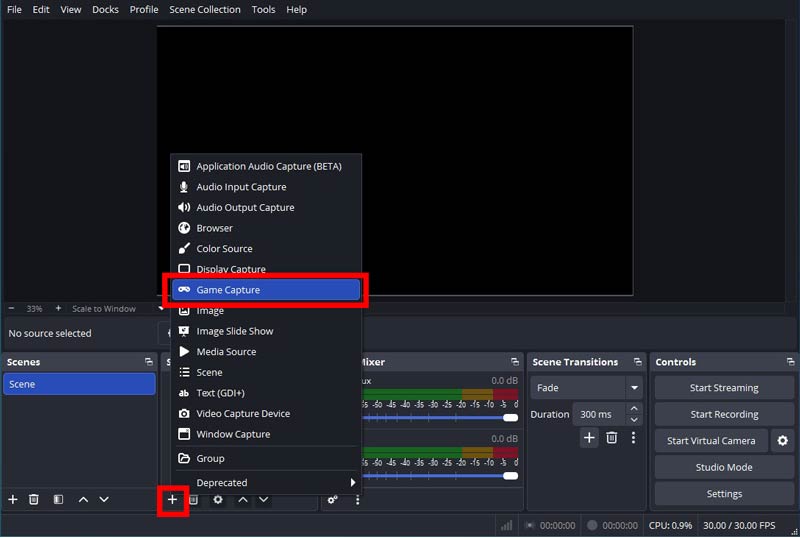This screenshot has height=538, width=800.
Task: Select Game Capture from source menu
Action: tap(266, 290)
